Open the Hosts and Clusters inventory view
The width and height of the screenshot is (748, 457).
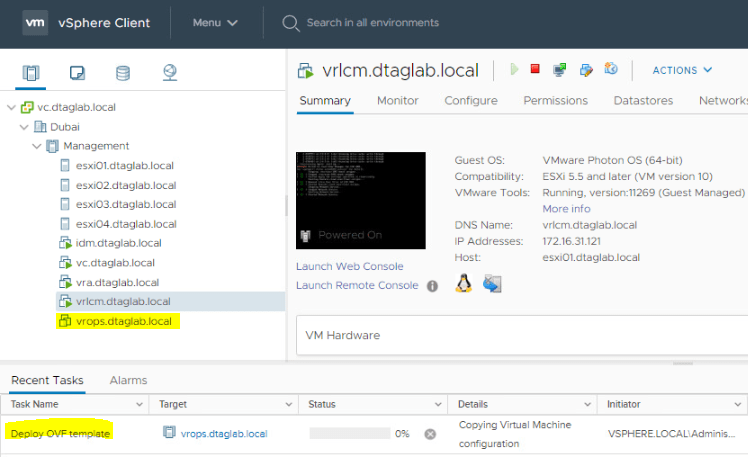click(30, 73)
